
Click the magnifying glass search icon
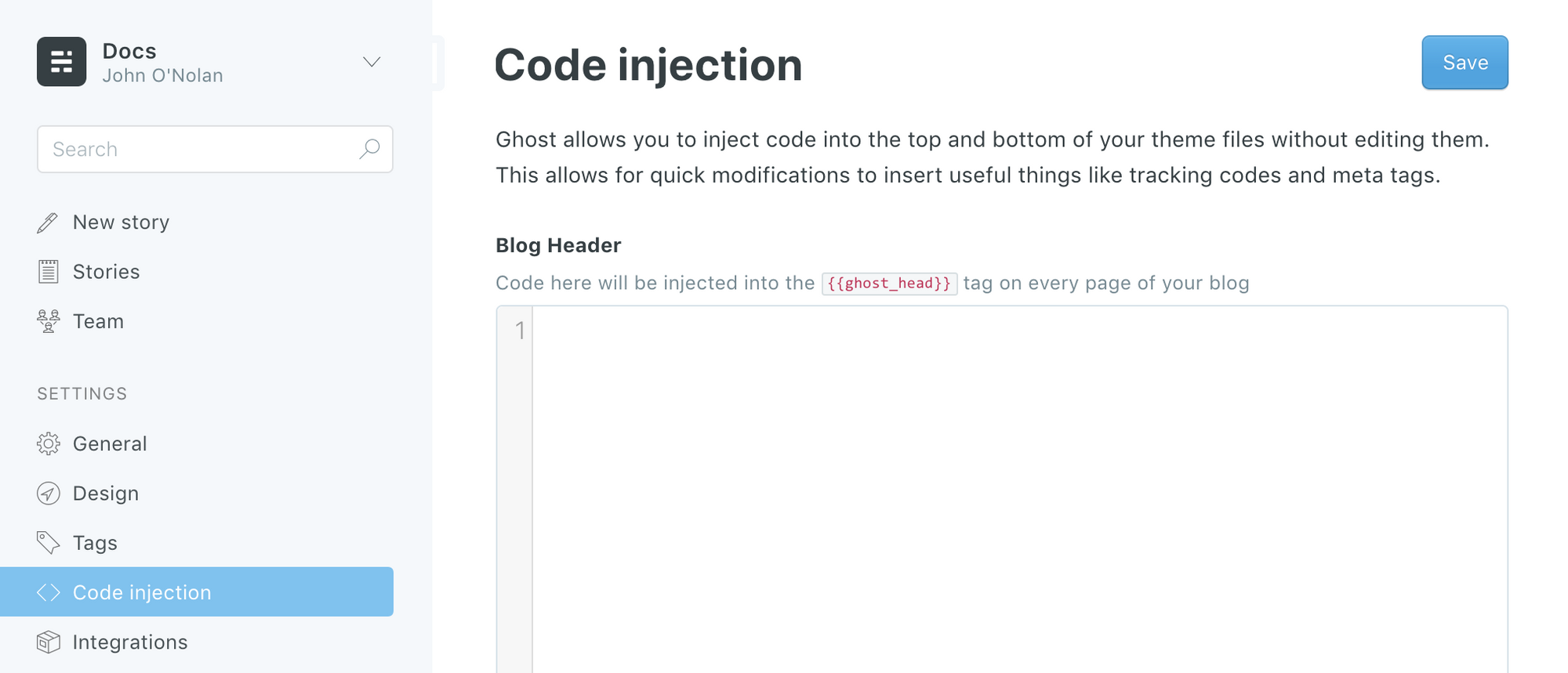coord(369,149)
